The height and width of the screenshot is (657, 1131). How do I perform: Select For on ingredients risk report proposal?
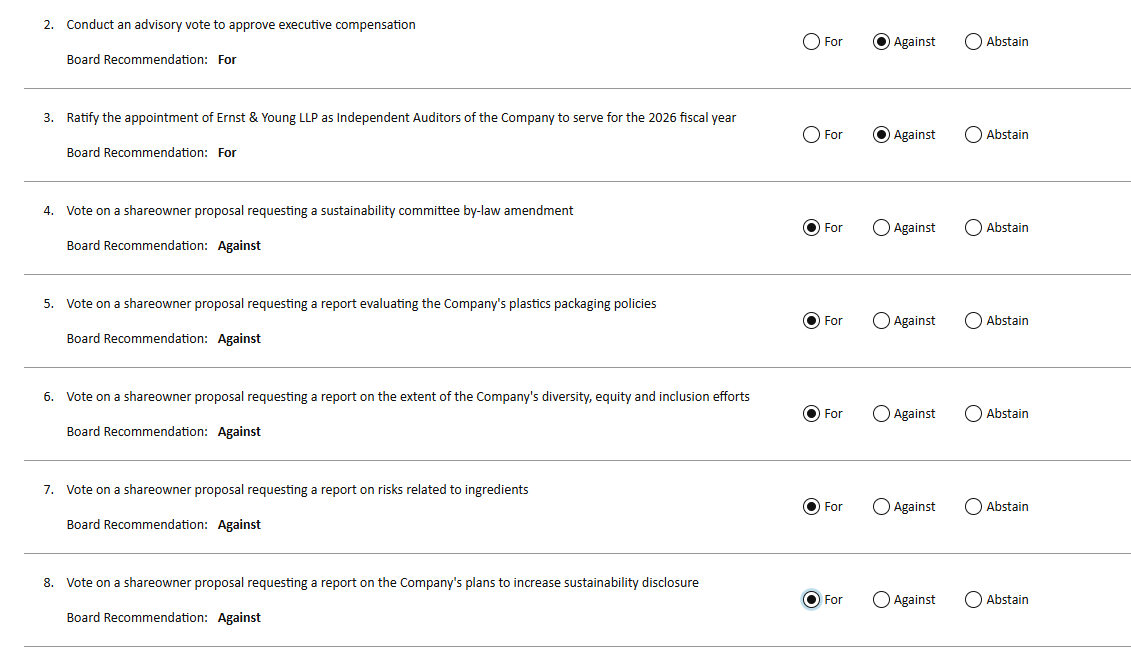[812, 507]
